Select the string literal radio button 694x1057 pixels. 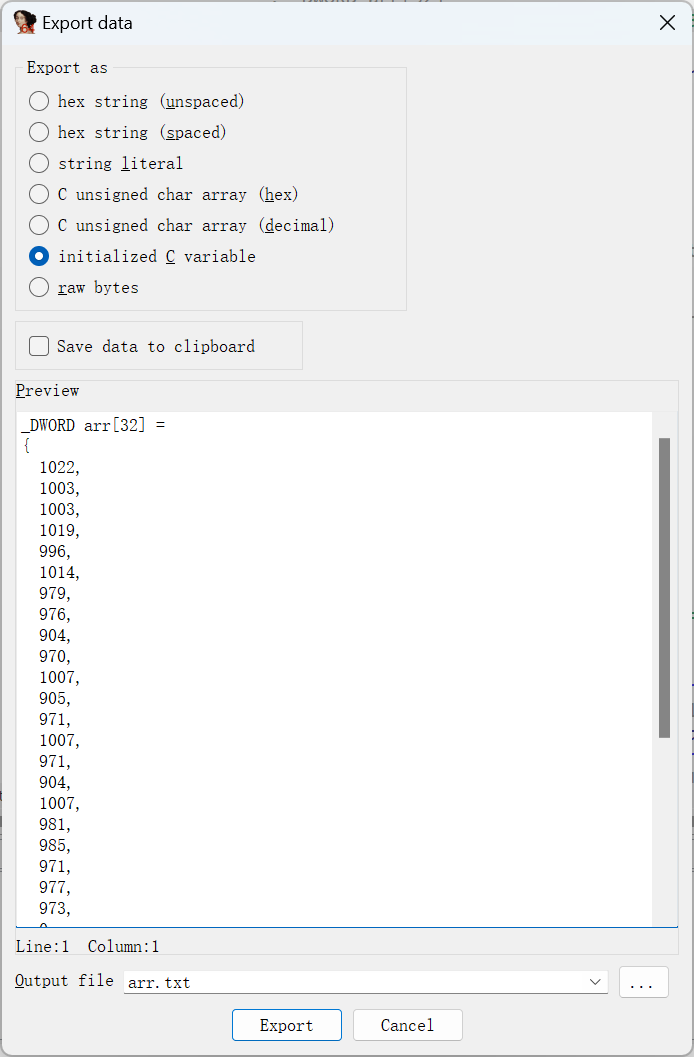pos(38,163)
